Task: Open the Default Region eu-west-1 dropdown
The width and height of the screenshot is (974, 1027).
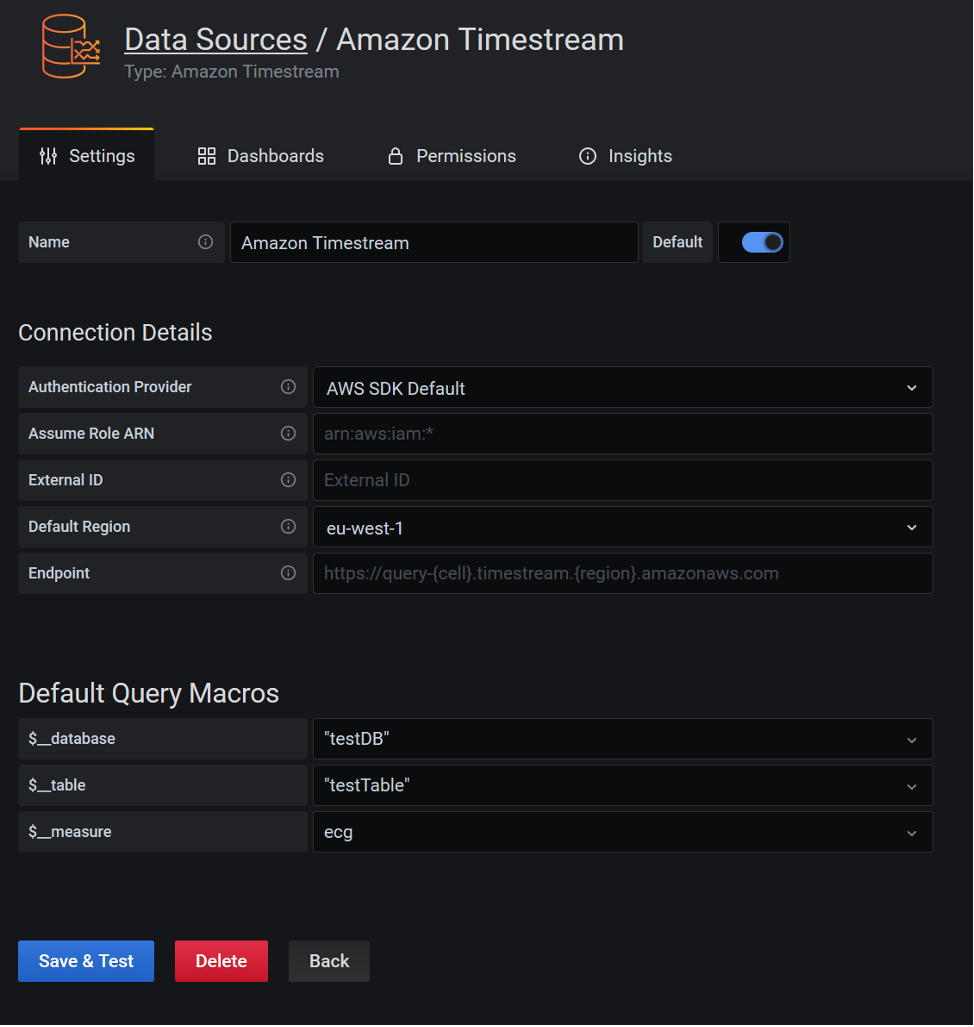Action: pyautogui.click(x=623, y=527)
